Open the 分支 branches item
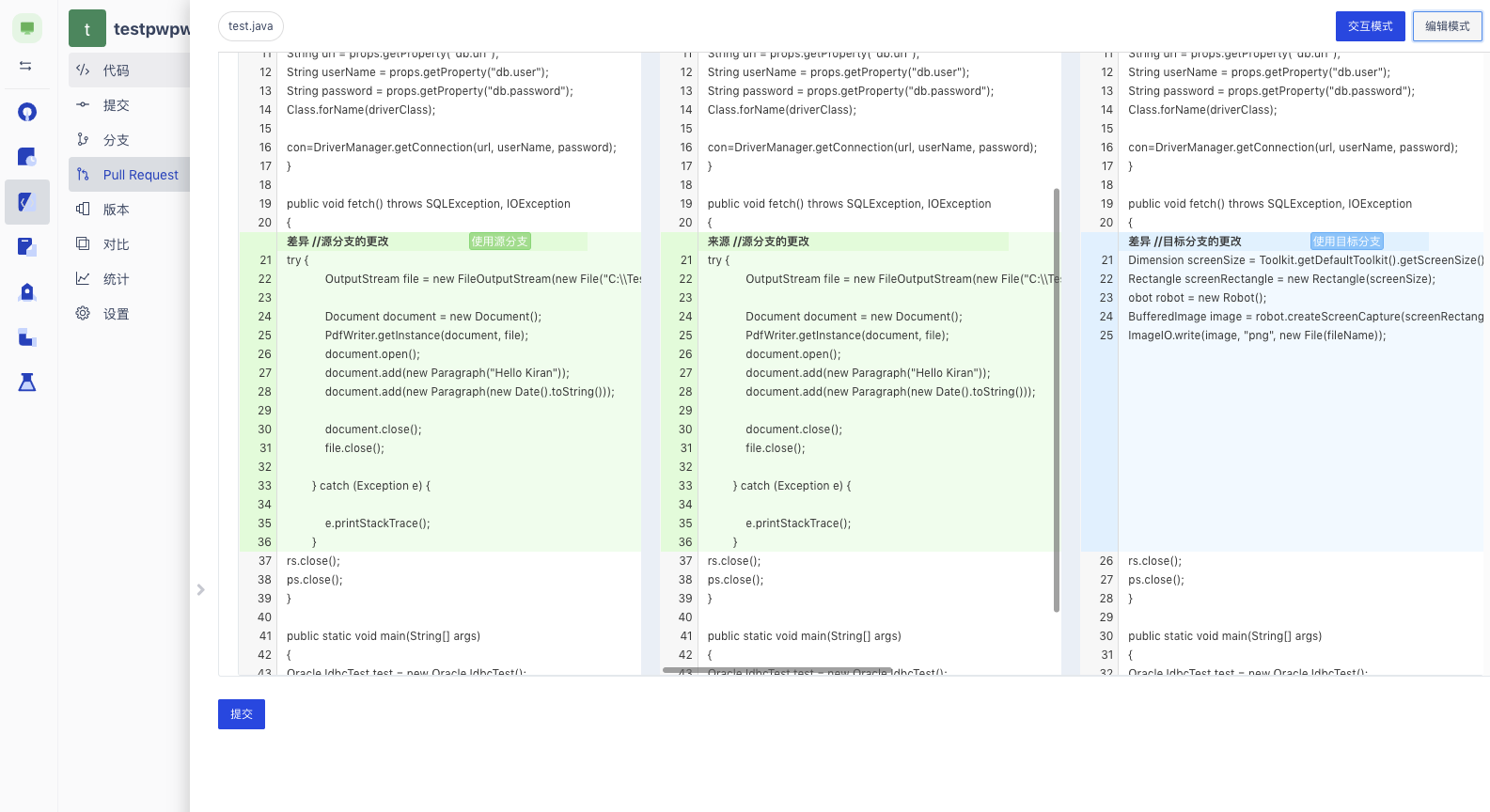The height and width of the screenshot is (812, 1490). tap(116, 140)
